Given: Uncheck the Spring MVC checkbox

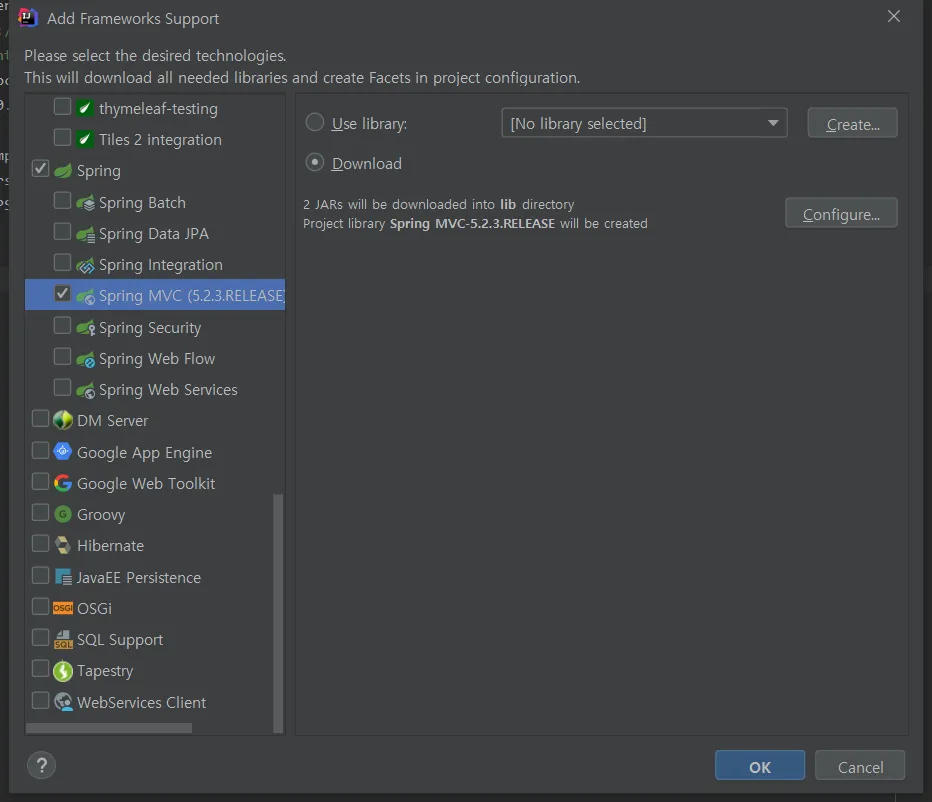Looking at the screenshot, I should [x=62, y=295].
